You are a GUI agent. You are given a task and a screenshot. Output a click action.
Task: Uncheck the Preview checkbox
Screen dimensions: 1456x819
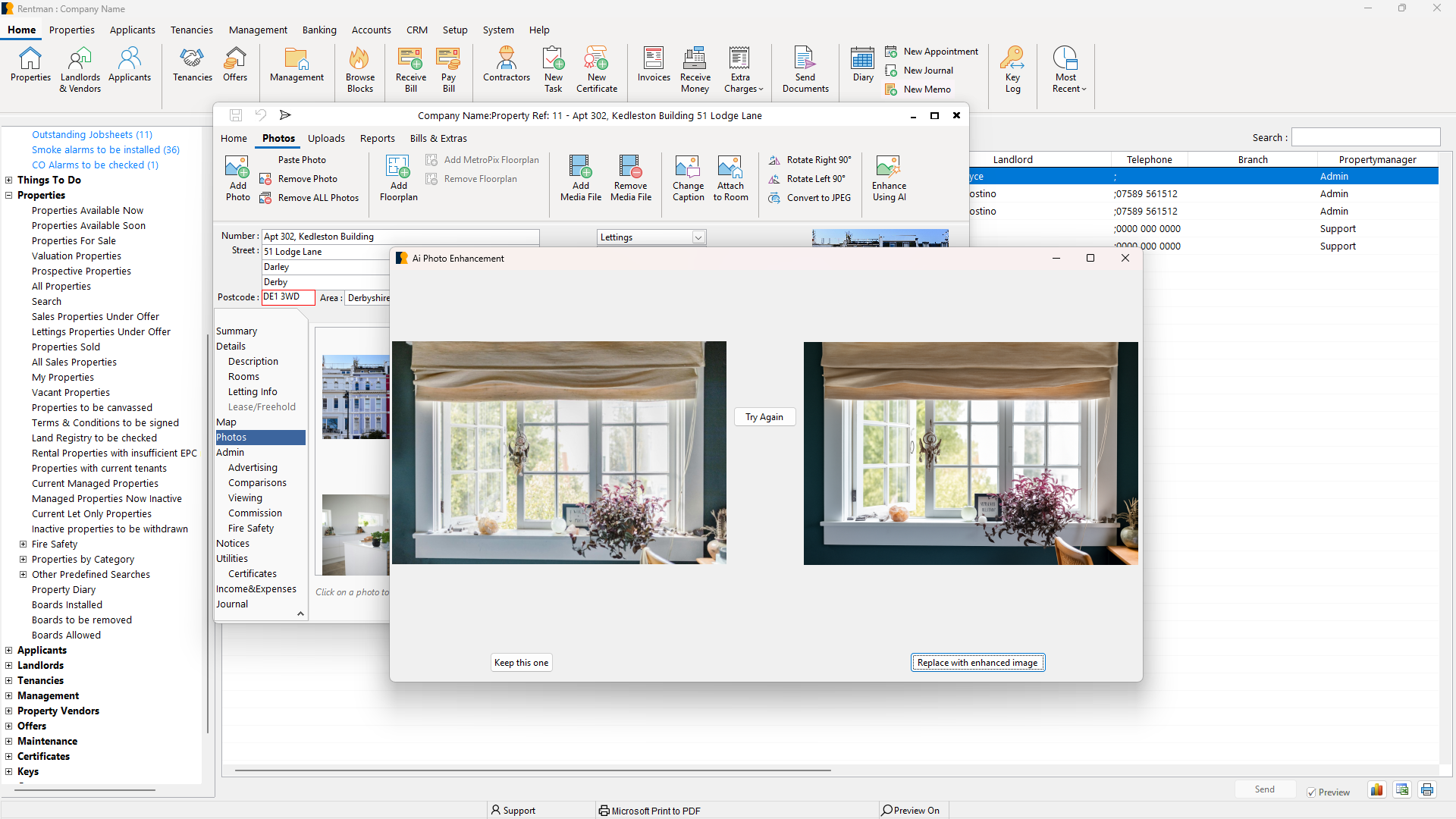click(1311, 792)
